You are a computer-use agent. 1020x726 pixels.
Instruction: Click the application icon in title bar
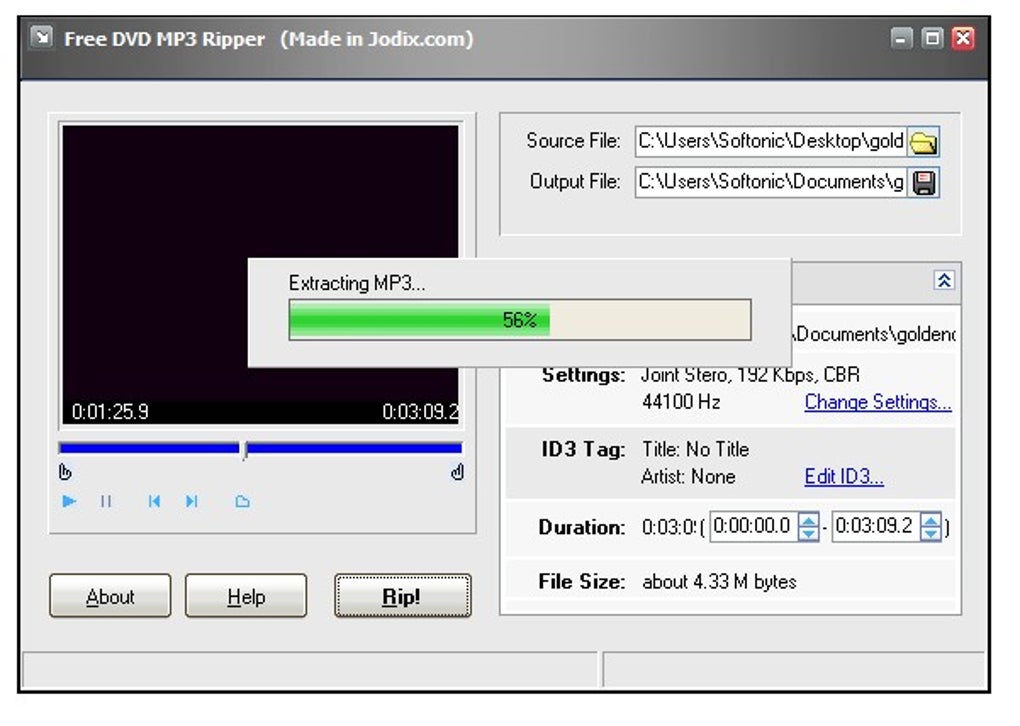[x=41, y=37]
